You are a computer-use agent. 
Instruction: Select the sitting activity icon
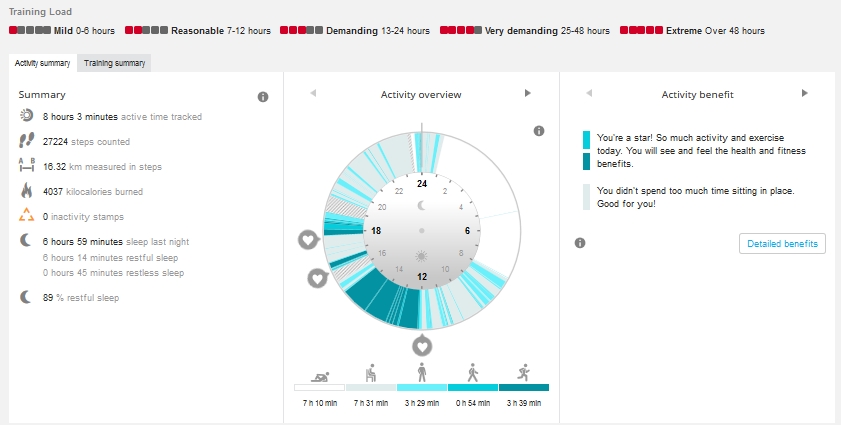371,372
